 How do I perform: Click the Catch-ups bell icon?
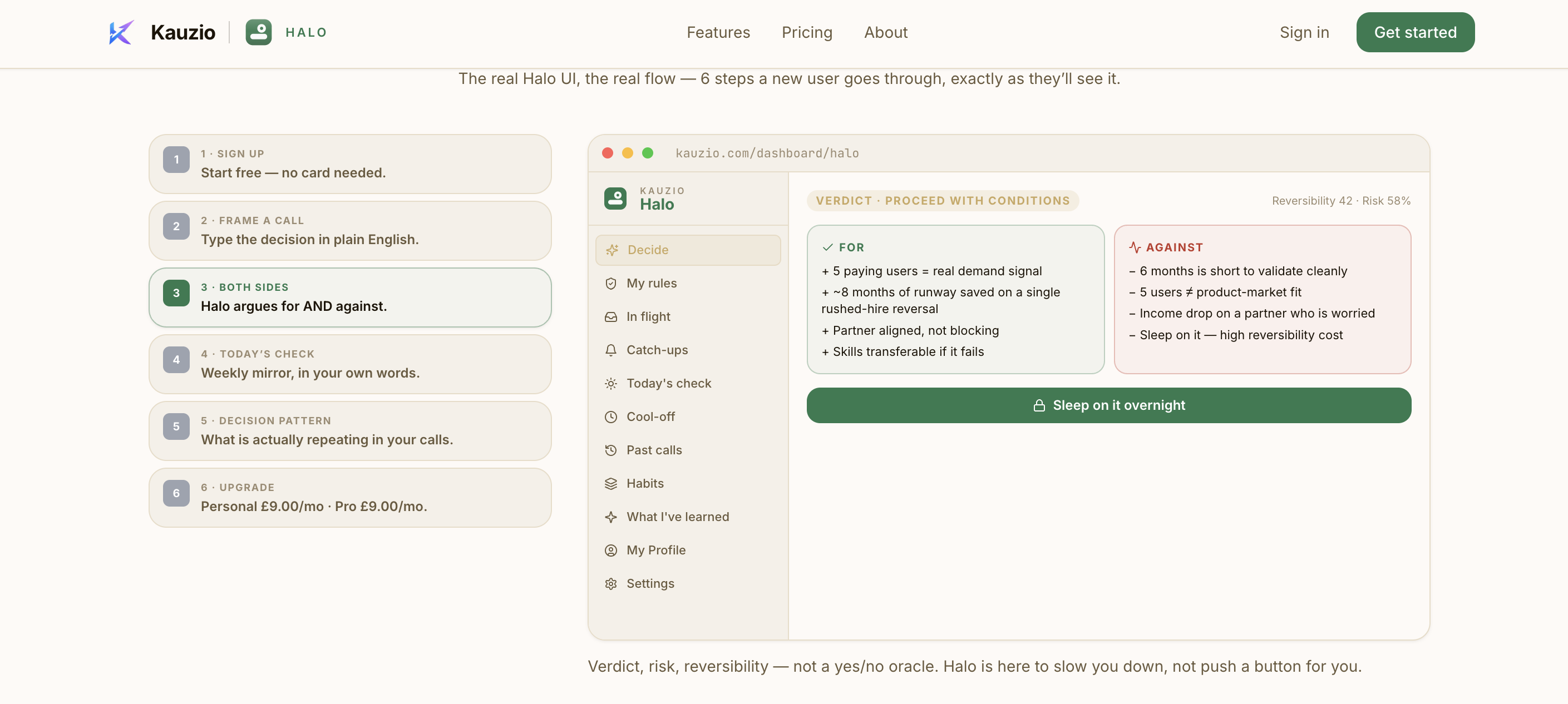click(611, 350)
